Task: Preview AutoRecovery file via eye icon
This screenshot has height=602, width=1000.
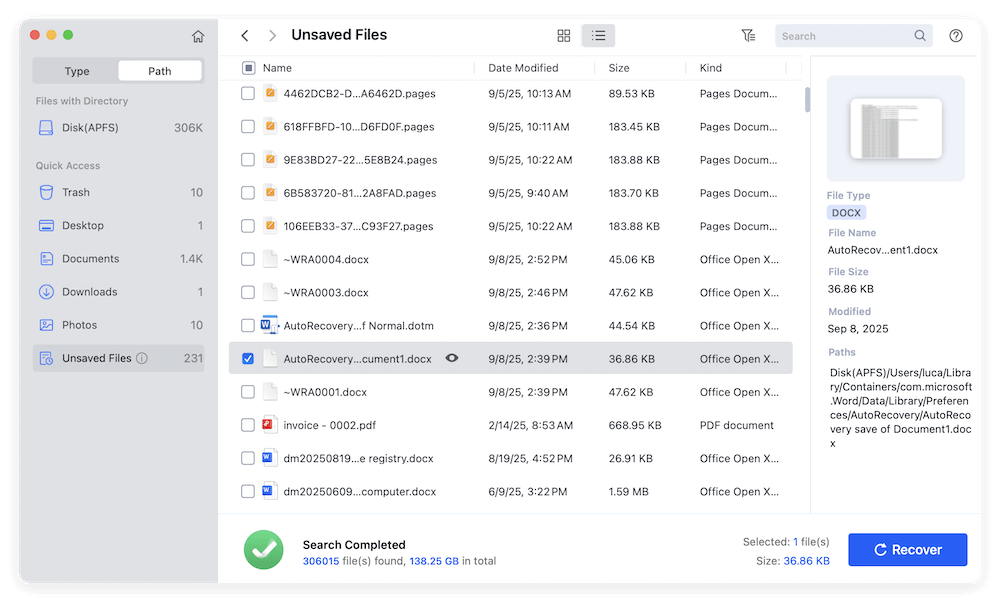Action: (452, 358)
